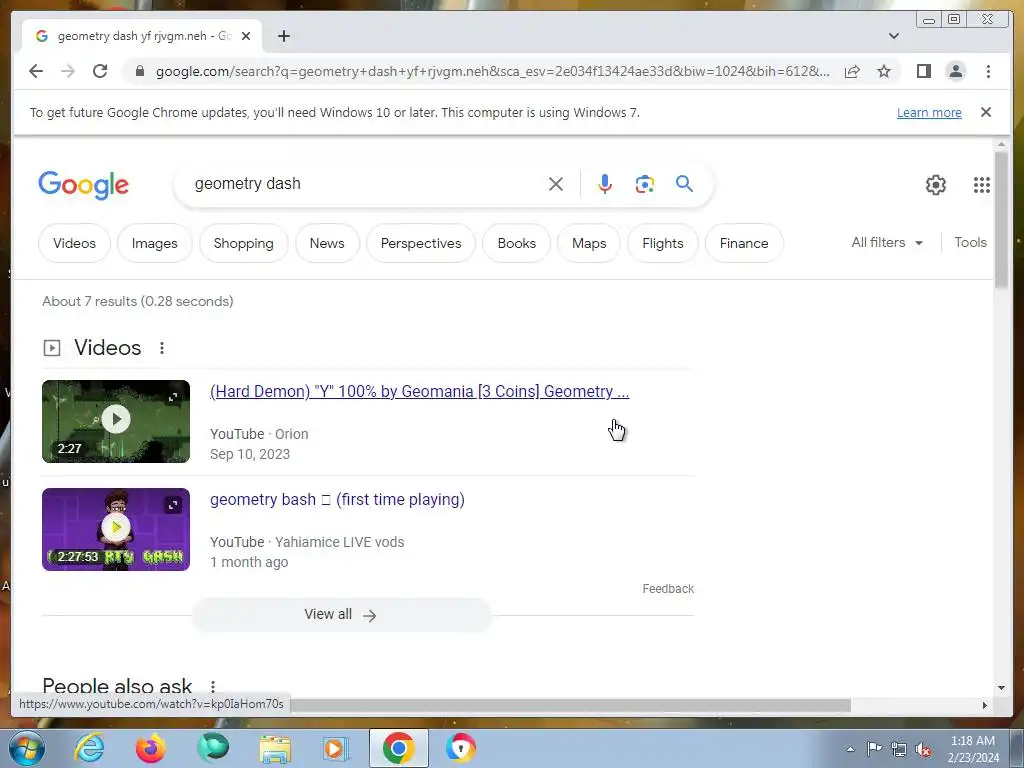Filter results by Shopping

[x=244, y=243]
